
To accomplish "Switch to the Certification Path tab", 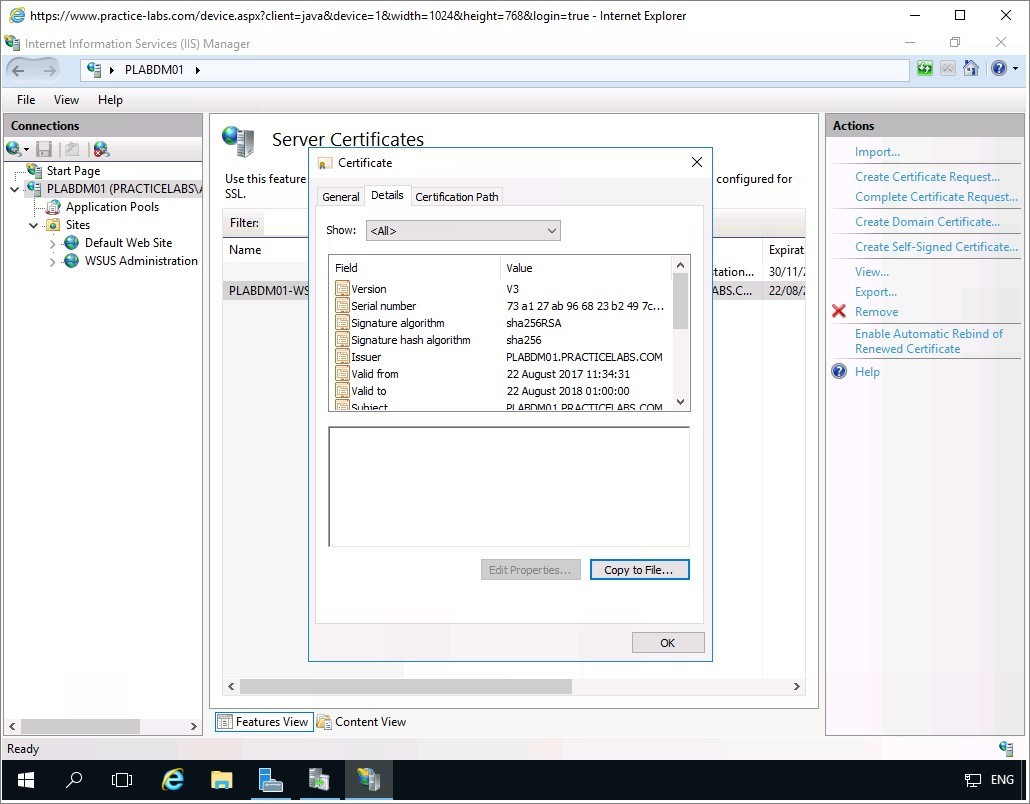I will coord(456,197).
